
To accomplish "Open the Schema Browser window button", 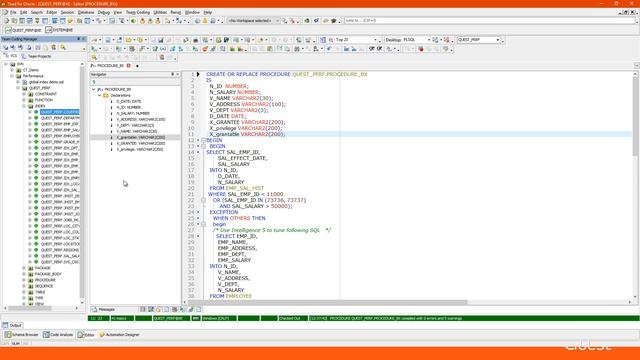I will click(22, 335).
